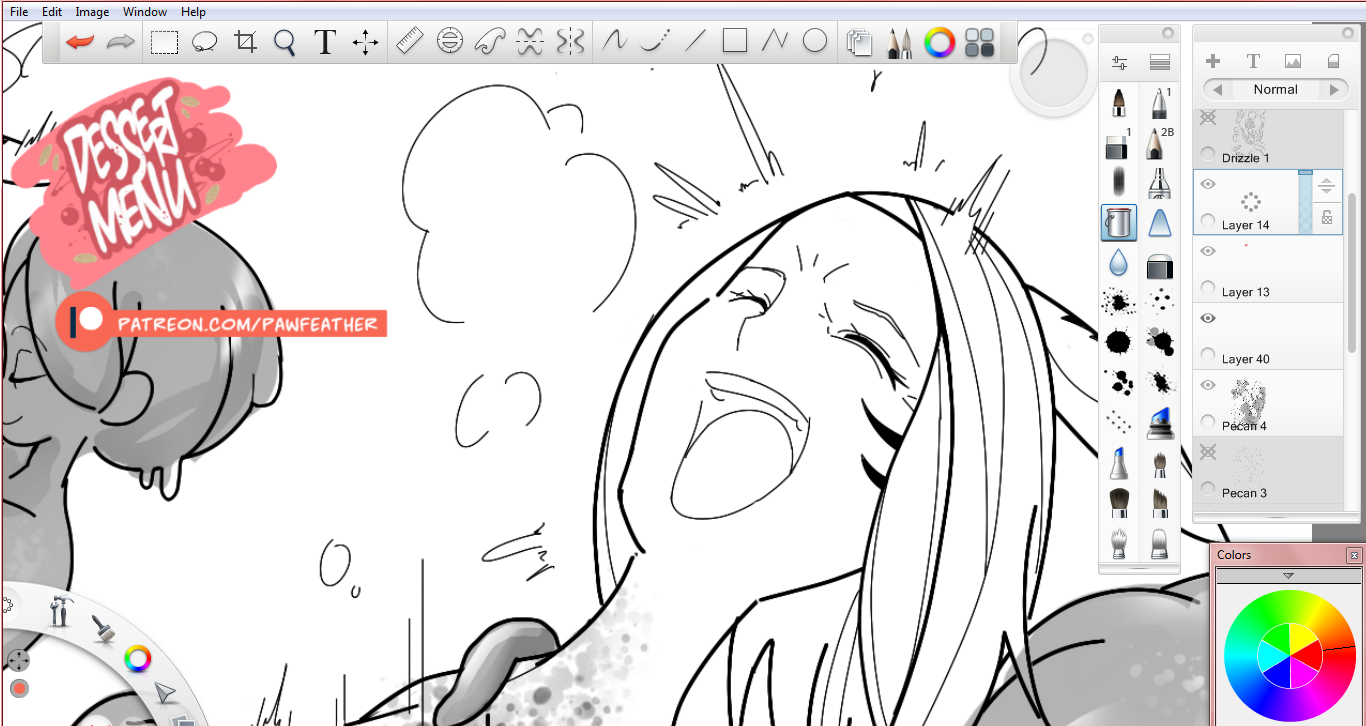Add a new layer with the plus button
The image size is (1366, 726).
[1213, 61]
